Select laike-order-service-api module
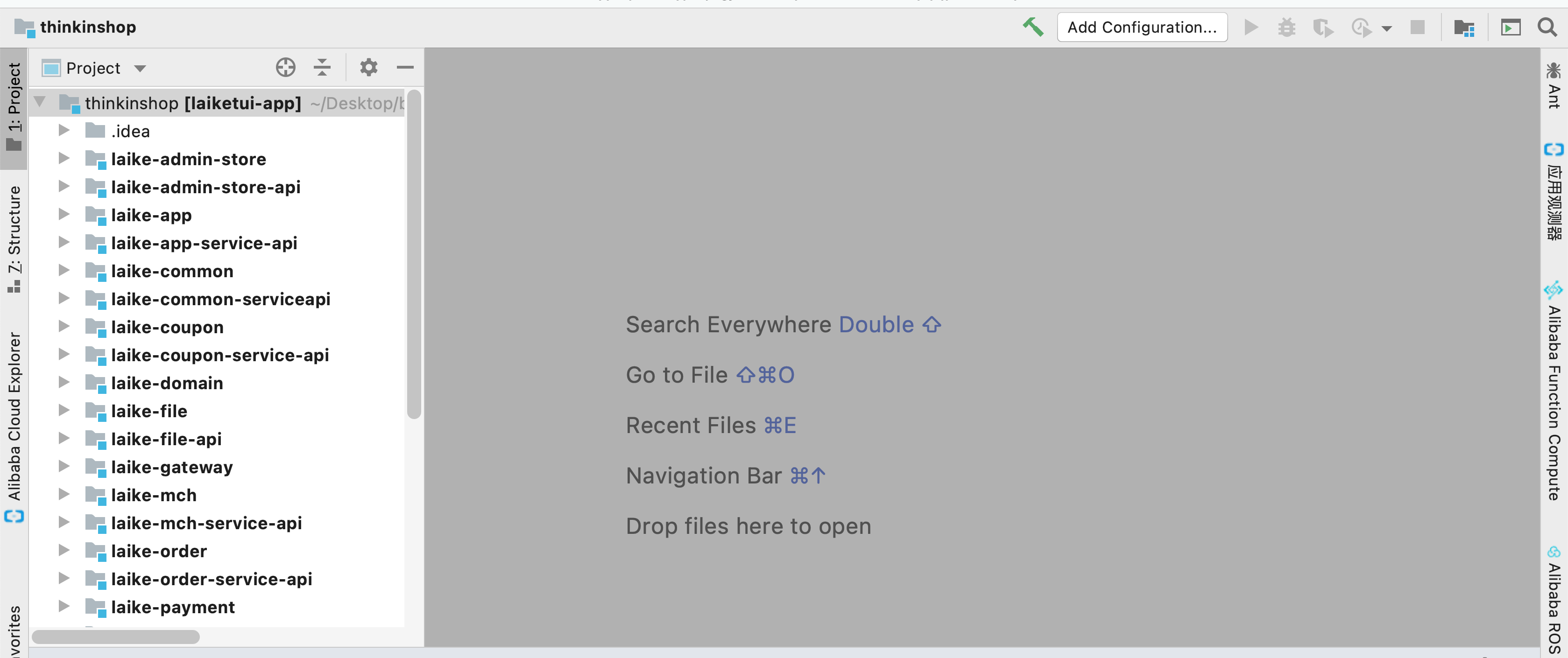The image size is (1568, 658). pyautogui.click(x=211, y=579)
